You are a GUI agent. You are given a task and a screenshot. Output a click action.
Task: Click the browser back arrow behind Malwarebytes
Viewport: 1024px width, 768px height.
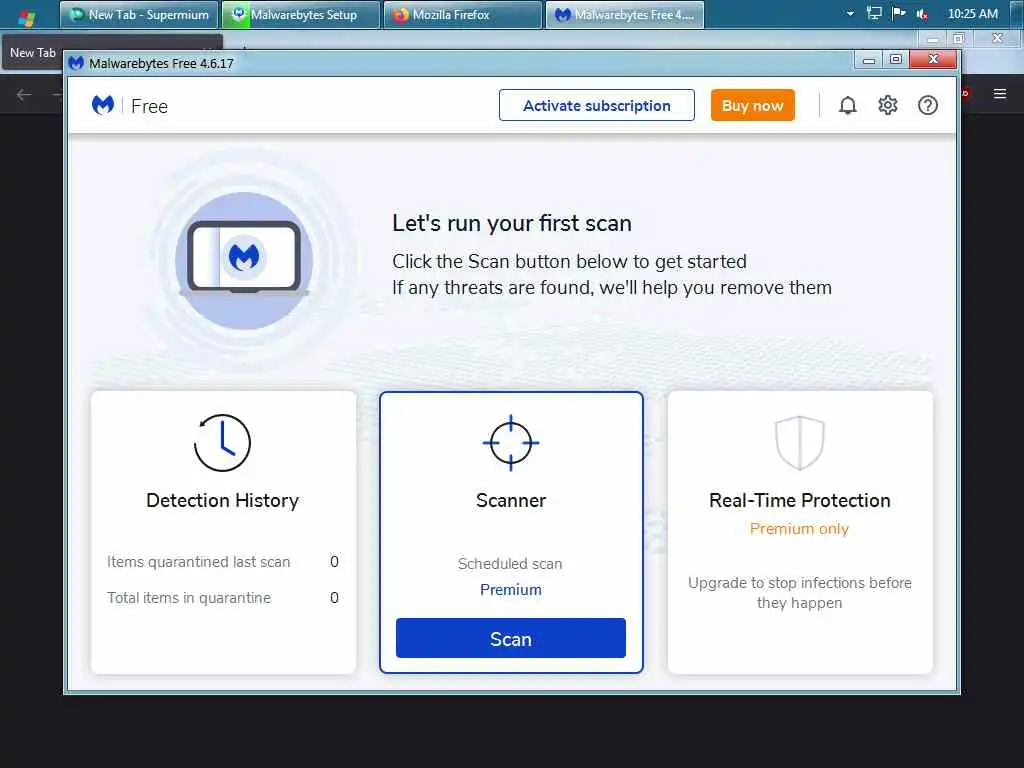pos(24,95)
